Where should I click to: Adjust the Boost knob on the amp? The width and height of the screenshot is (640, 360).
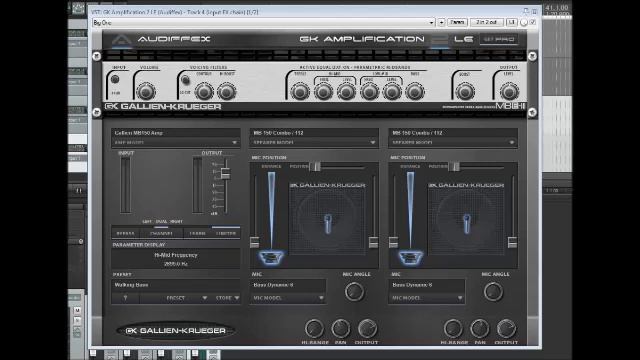pos(465,92)
